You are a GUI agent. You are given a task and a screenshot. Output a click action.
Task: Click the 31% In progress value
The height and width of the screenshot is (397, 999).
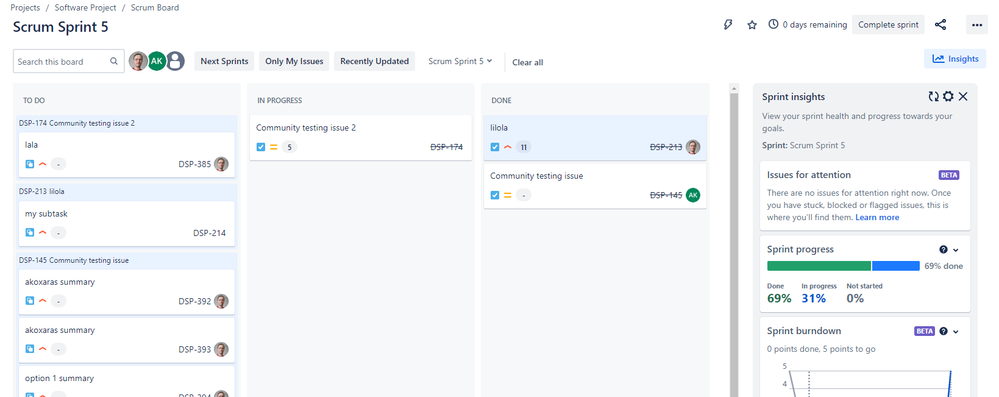pyautogui.click(x=814, y=298)
